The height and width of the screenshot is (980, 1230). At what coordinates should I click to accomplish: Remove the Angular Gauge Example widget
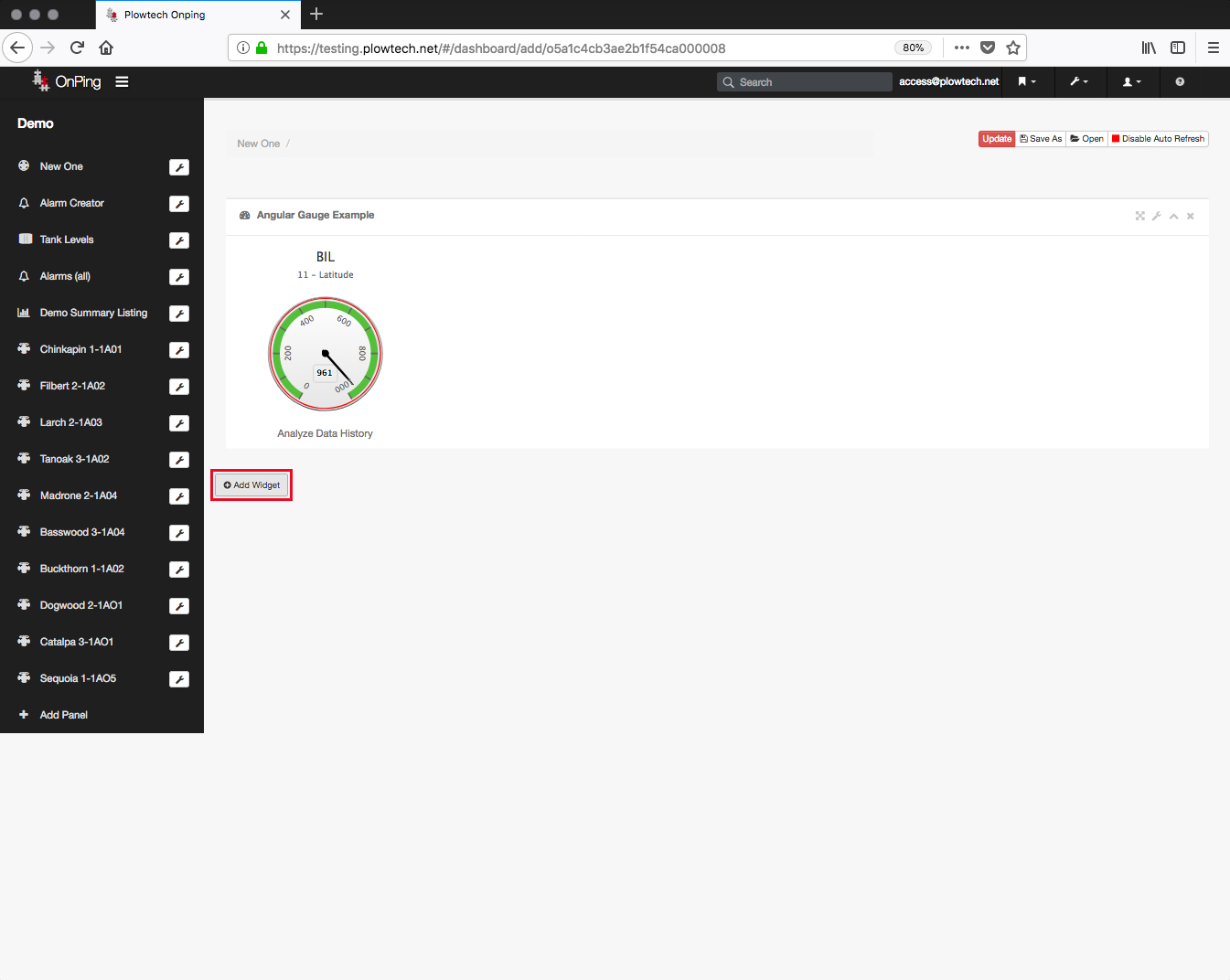1191,216
